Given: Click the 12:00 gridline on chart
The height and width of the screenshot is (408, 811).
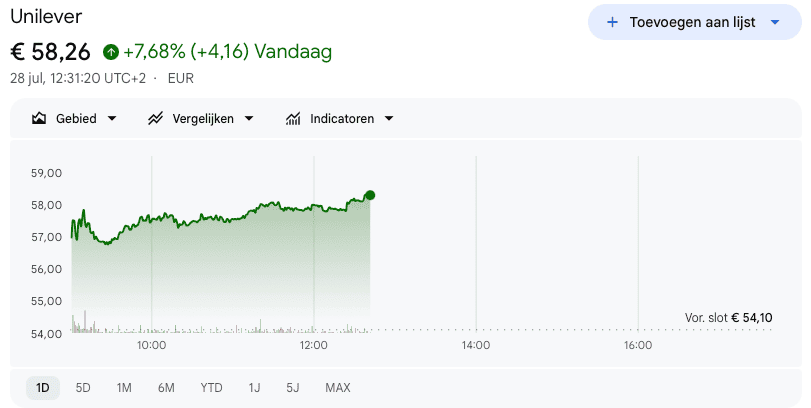Looking at the screenshot, I should pyautogui.click(x=314, y=243).
